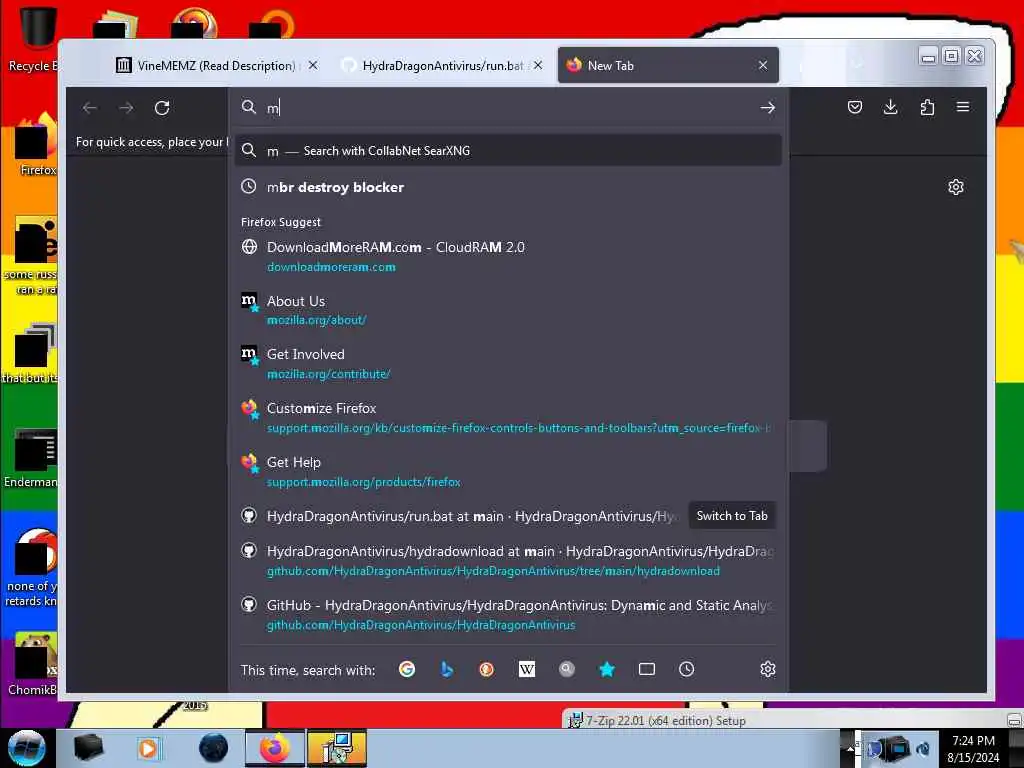Search this time with Google icon
Viewport: 1024px width, 768px height.
pos(407,669)
